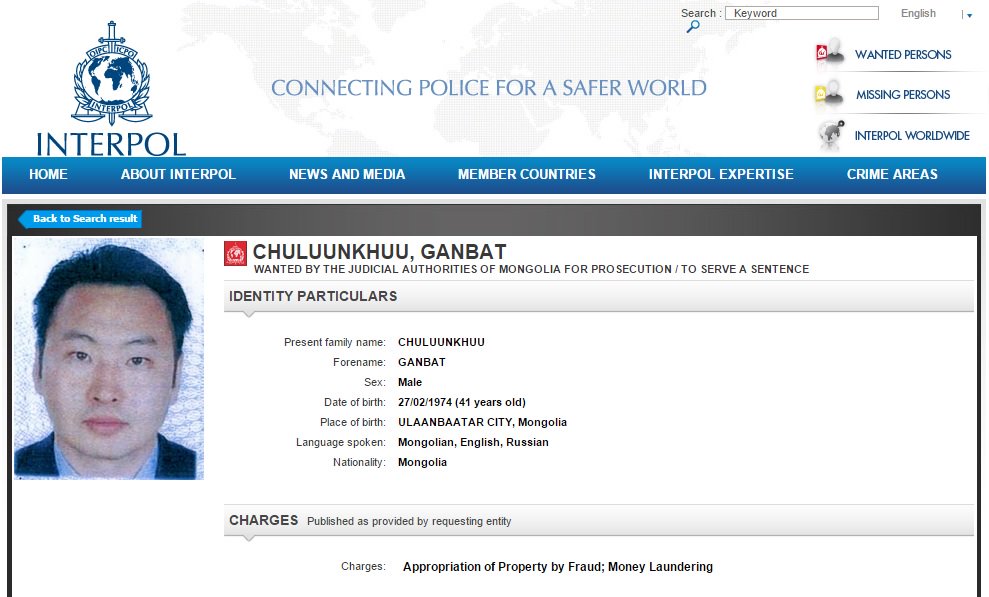
Task: Click the Missing Persons yellow icon
Action: (830, 95)
